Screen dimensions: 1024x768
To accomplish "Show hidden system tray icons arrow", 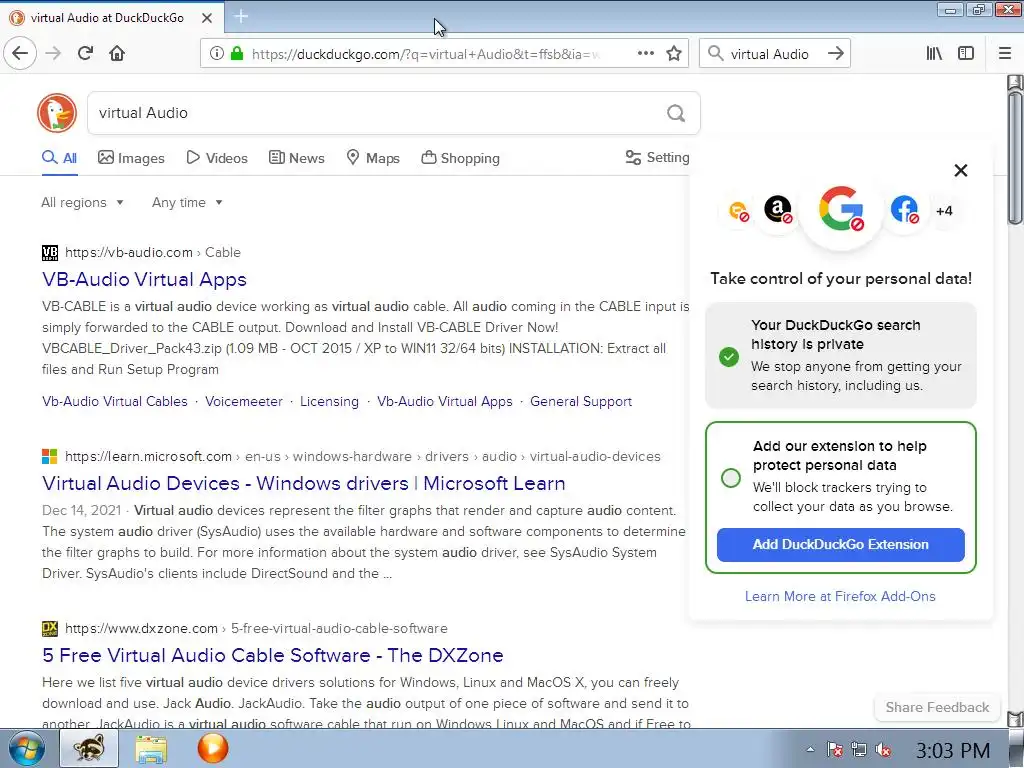I will [x=810, y=750].
